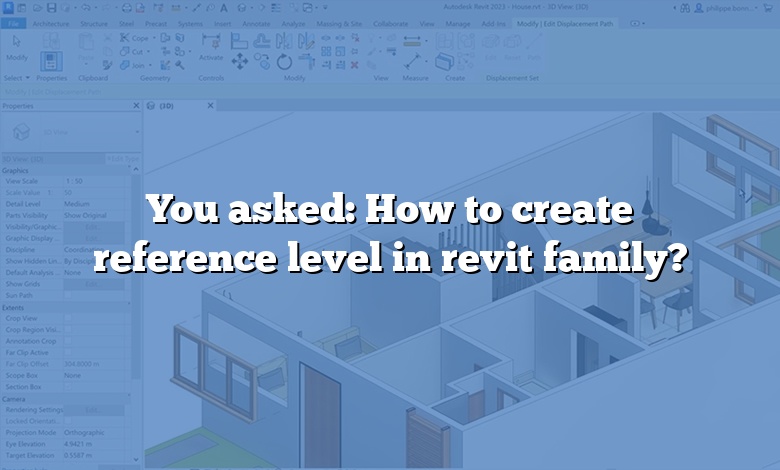Viewport: 780px width, 470px height.
Task: Toggle the Annotation Crop checkbox
Action: (x=68, y=341)
